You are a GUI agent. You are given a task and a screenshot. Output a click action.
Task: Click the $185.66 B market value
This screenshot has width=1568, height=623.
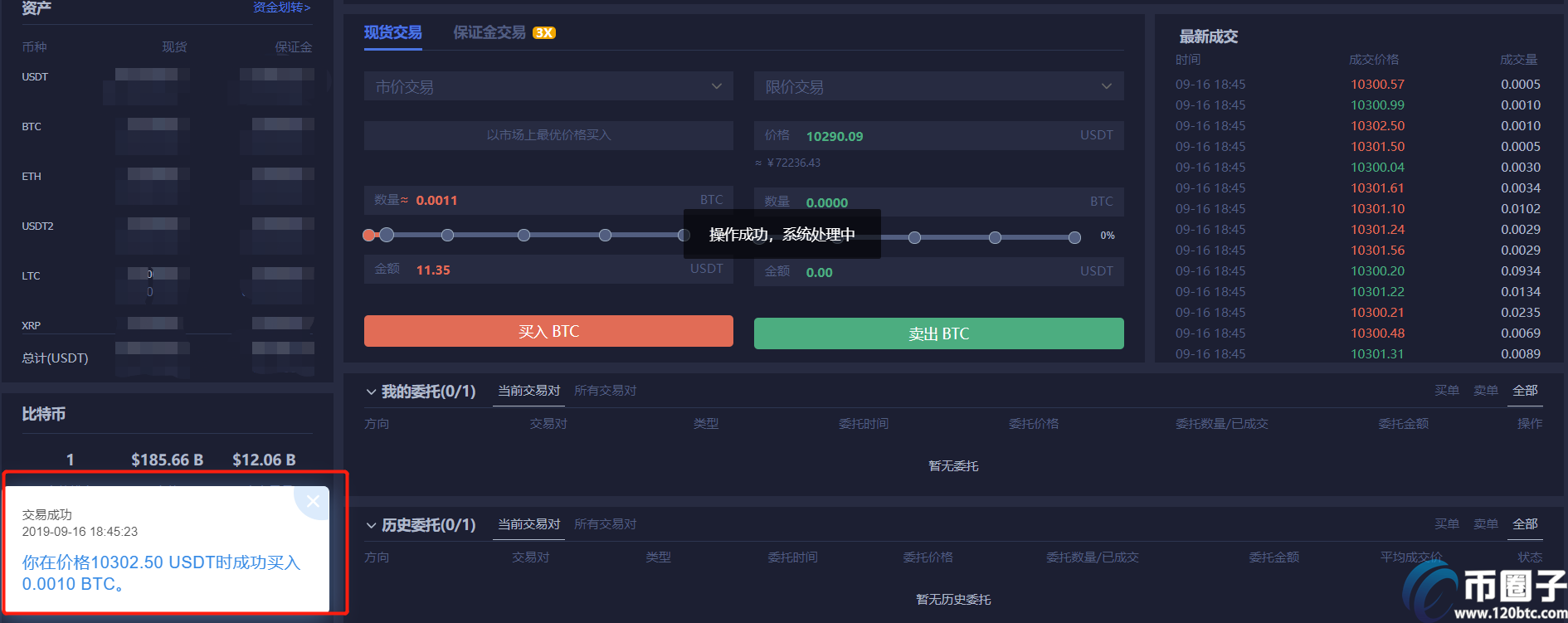[x=167, y=460]
